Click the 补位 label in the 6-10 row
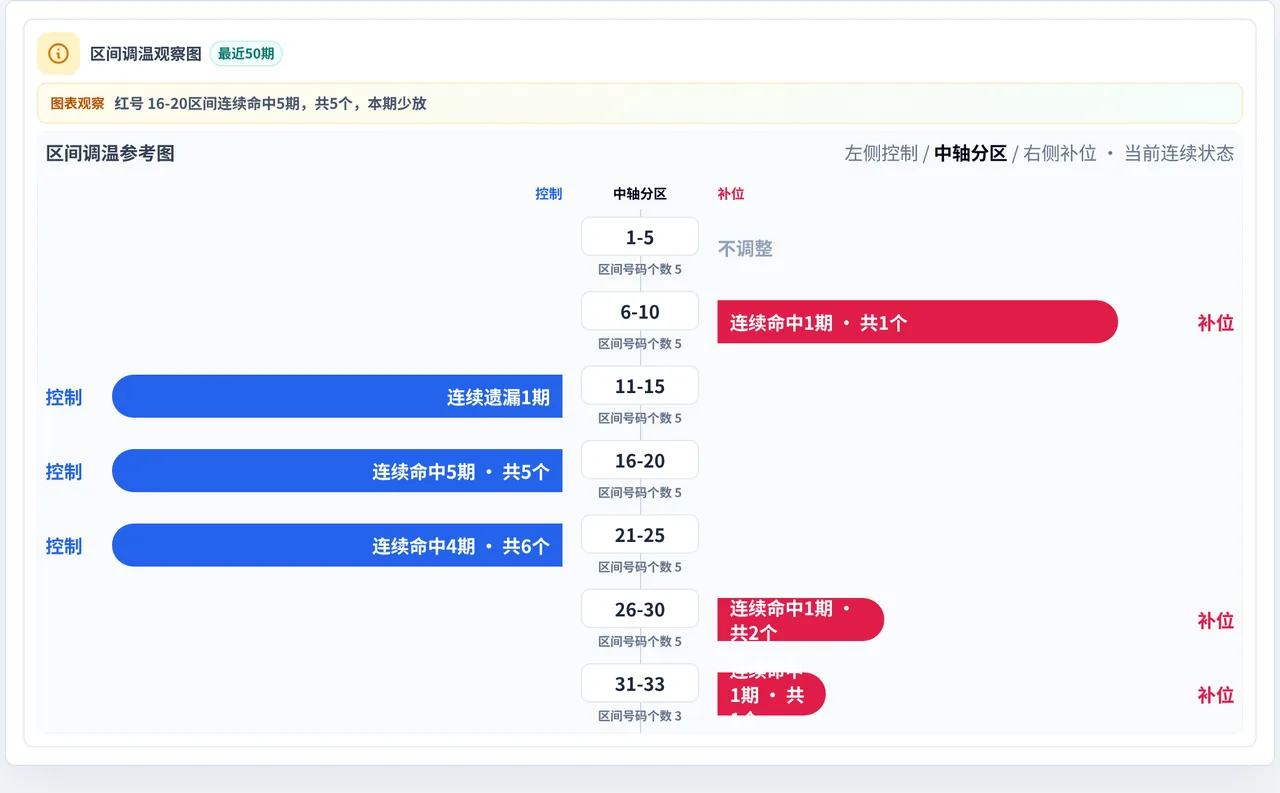 [1215, 322]
